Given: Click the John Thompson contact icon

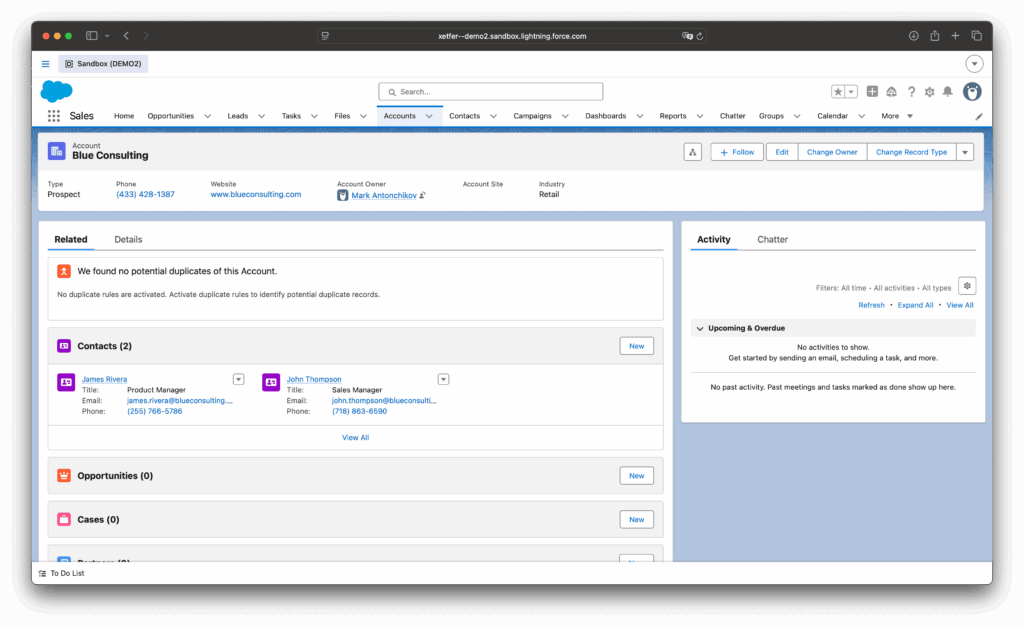Looking at the screenshot, I should (271, 382).
